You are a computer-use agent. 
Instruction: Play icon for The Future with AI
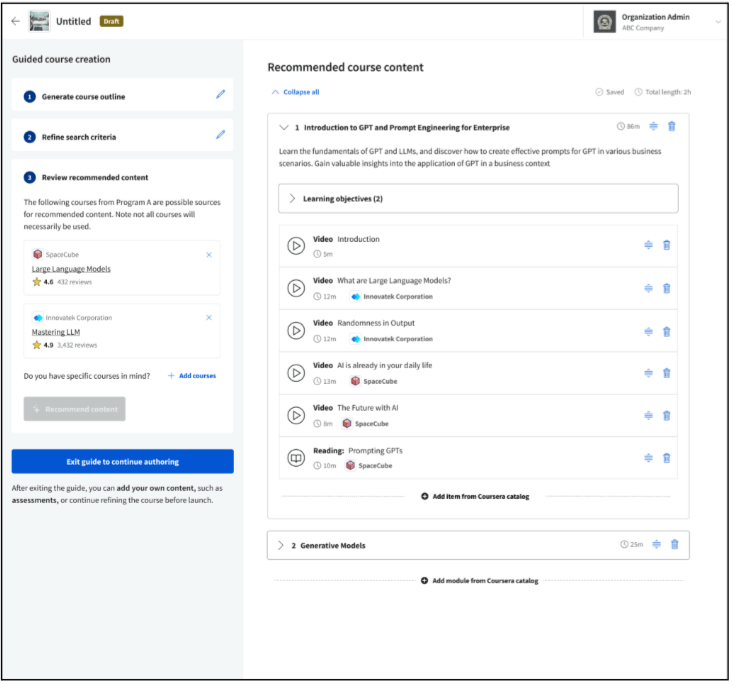pos(296,416)
